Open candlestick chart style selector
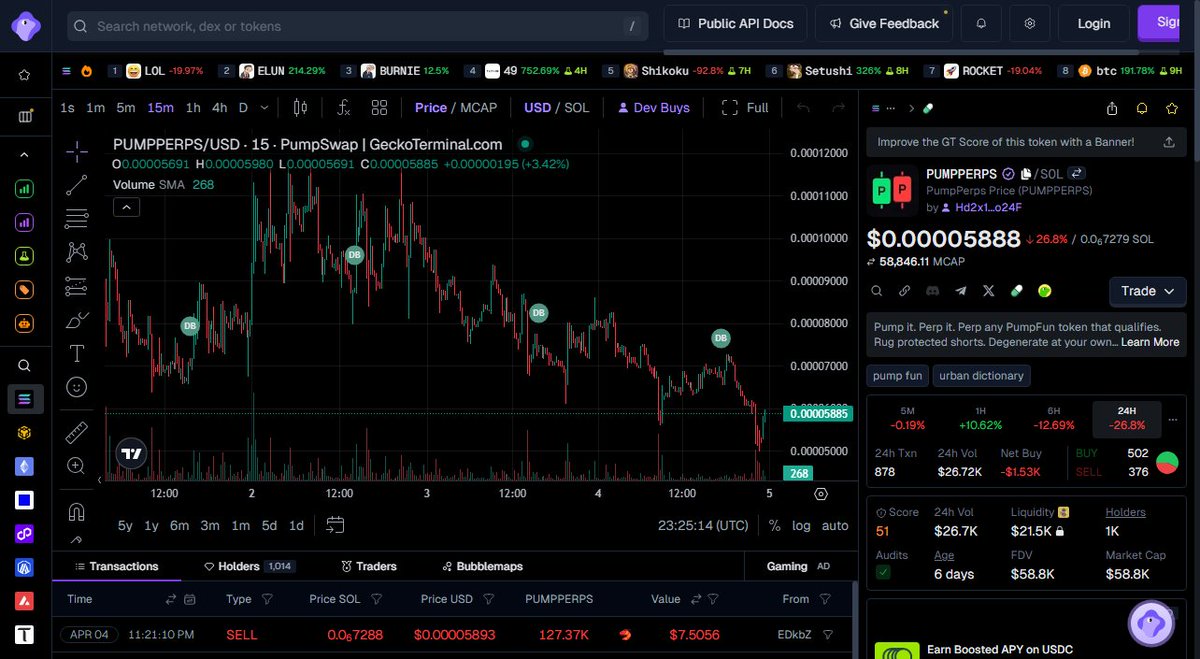Viewport: 1200px width, 659px height. [300, 107]
